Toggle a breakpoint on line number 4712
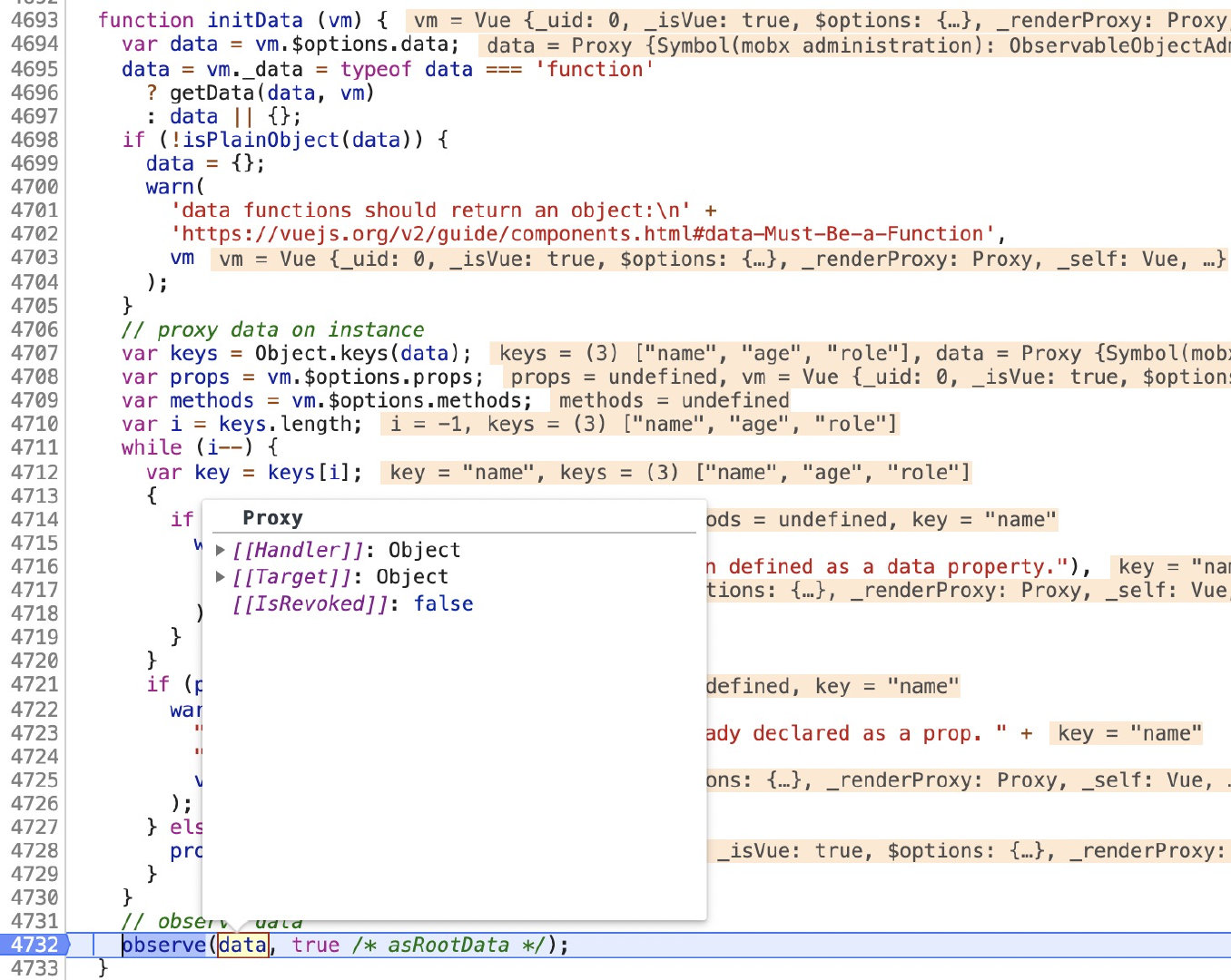This screenshot has width=1231, height=980. point(34,472)
